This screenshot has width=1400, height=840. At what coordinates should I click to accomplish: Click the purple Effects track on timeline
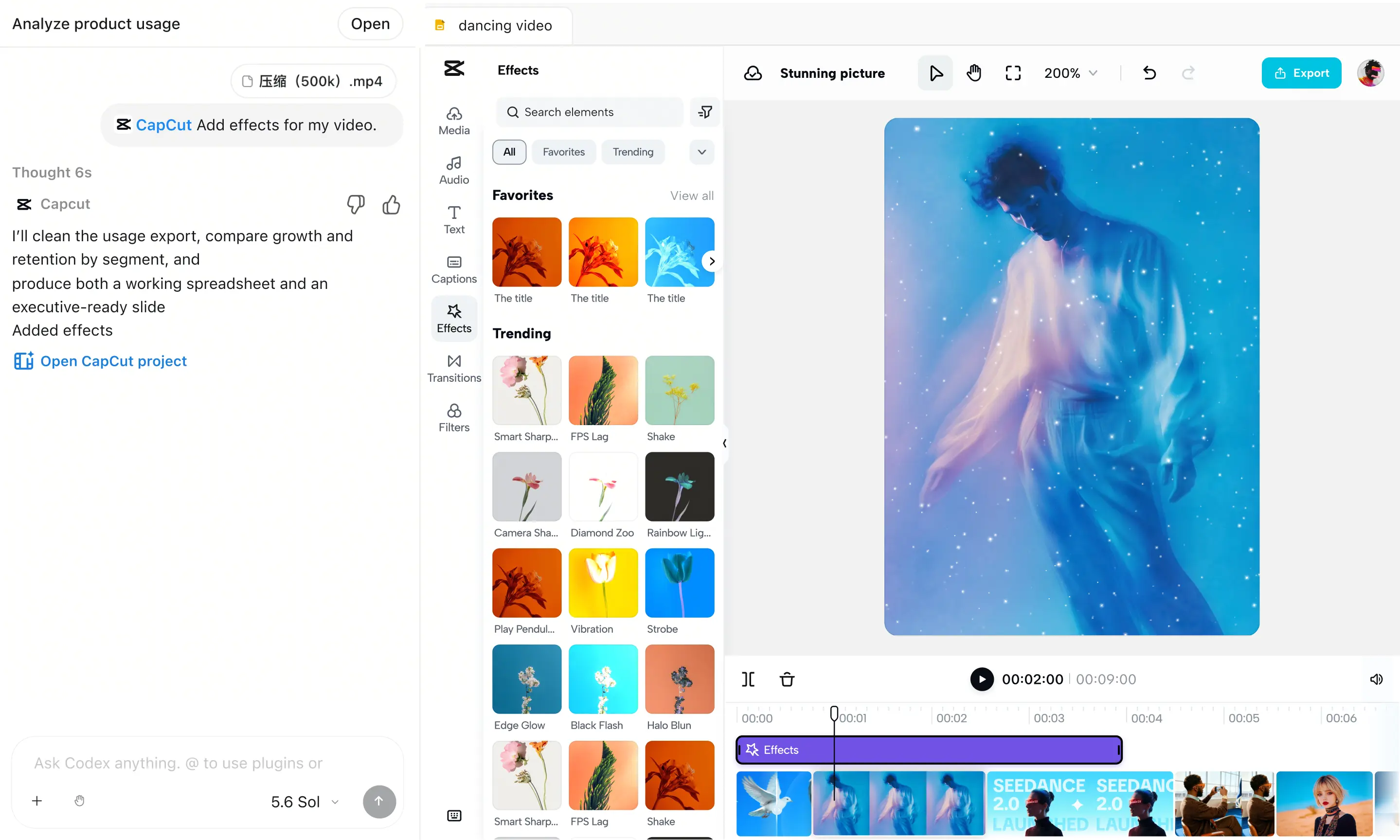(x=929, y=749)
